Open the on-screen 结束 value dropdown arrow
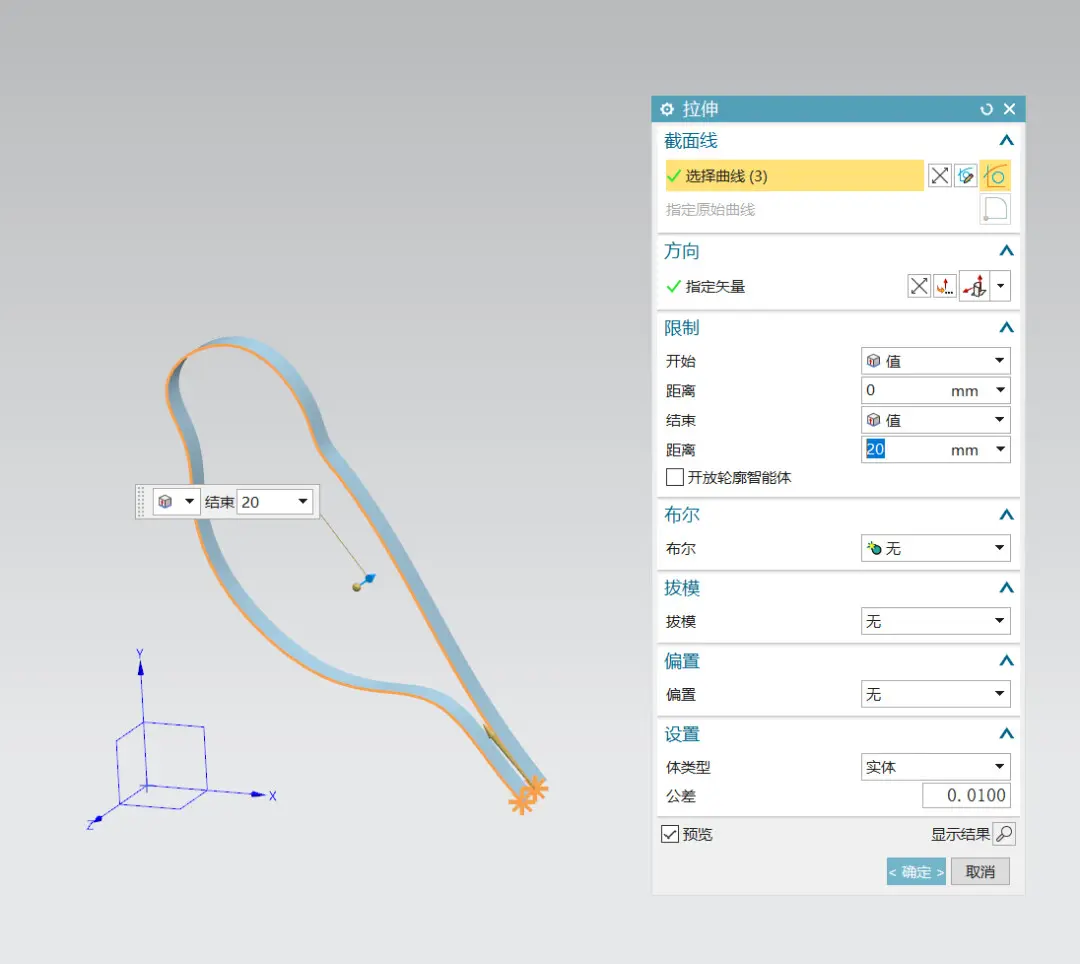The image size is (1080, 964). click(303, 502)
